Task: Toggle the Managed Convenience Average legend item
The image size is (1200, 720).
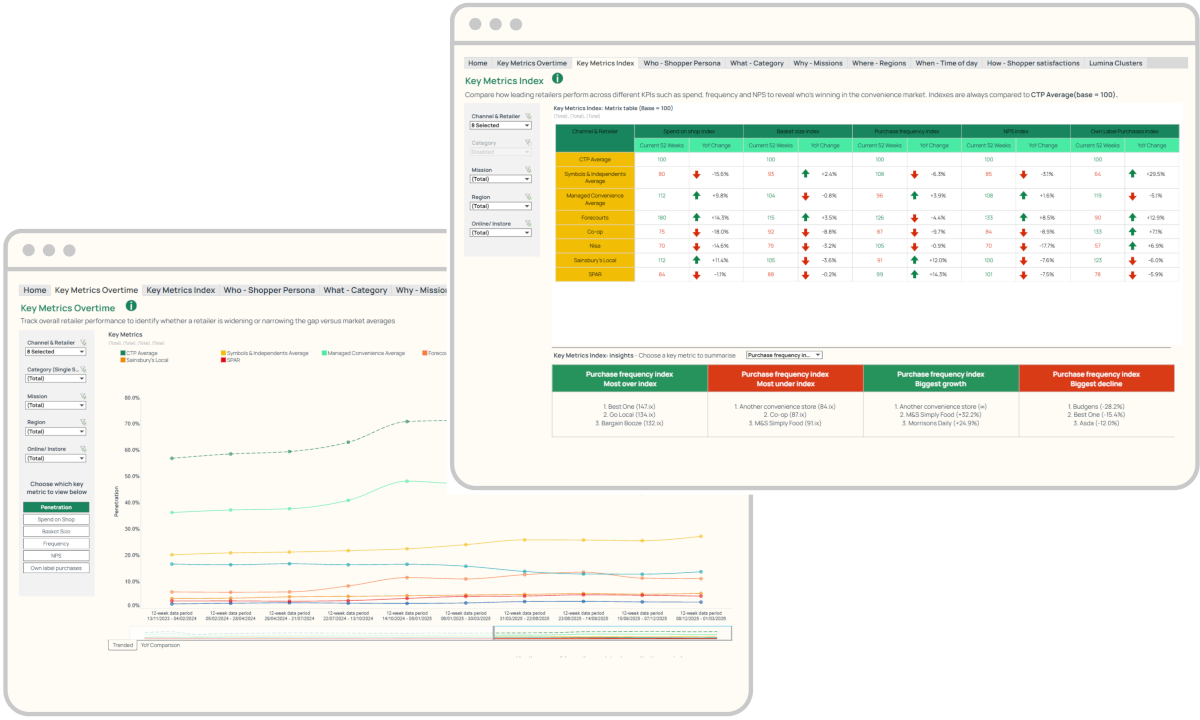Action: [362, 352]
